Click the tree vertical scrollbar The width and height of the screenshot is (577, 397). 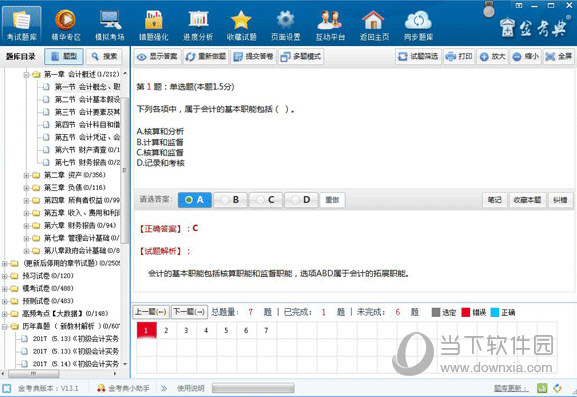125,170
